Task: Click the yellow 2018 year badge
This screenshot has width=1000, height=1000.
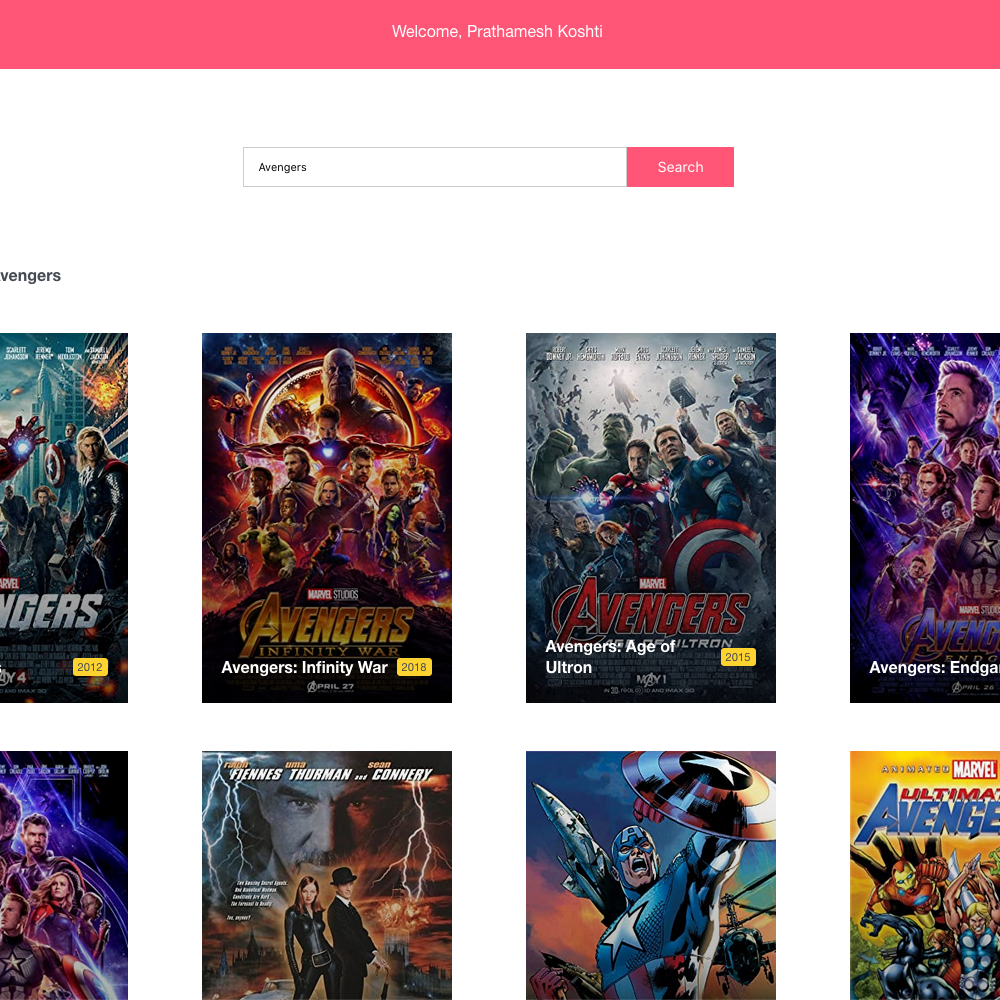Action: pos(414,667)
